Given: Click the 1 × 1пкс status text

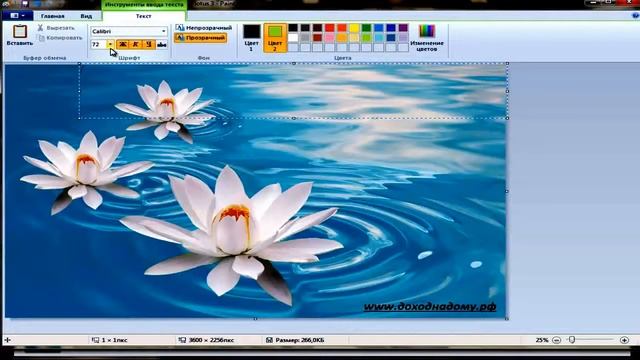Looking at the screenshot, I should click(x=114, y=340).
